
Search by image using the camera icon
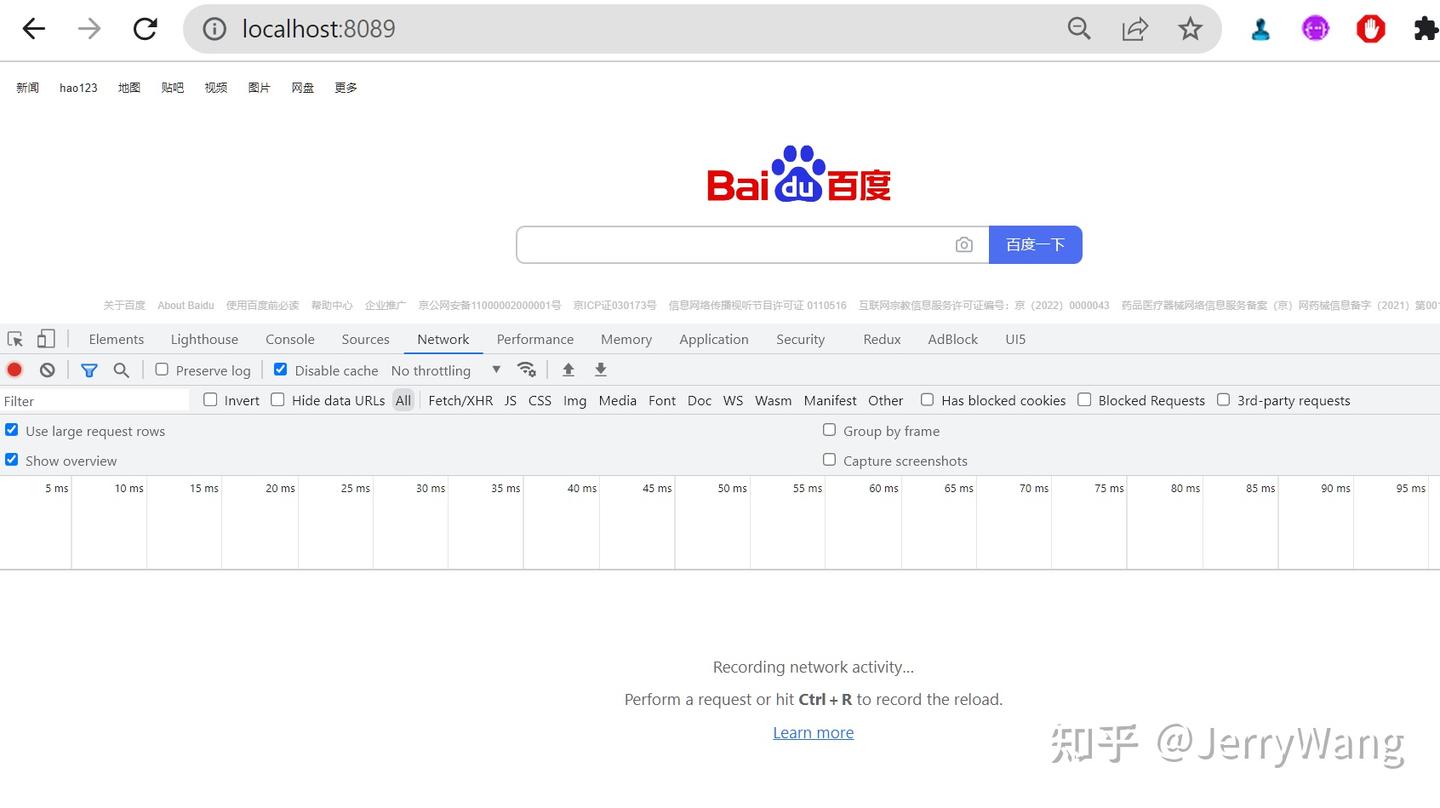point(964,245)
